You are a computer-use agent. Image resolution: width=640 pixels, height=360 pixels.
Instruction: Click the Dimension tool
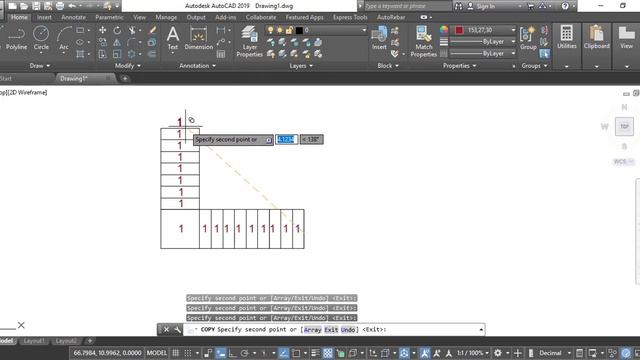[x=198, y=38]
